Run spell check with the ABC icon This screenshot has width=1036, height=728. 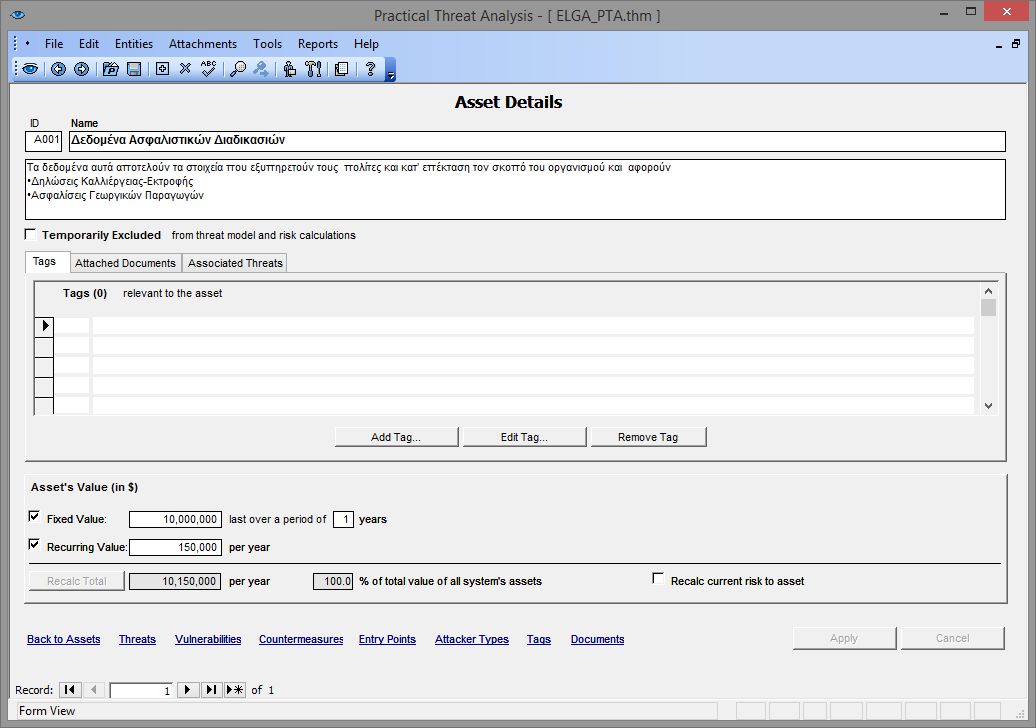click(x=208, y=69)
